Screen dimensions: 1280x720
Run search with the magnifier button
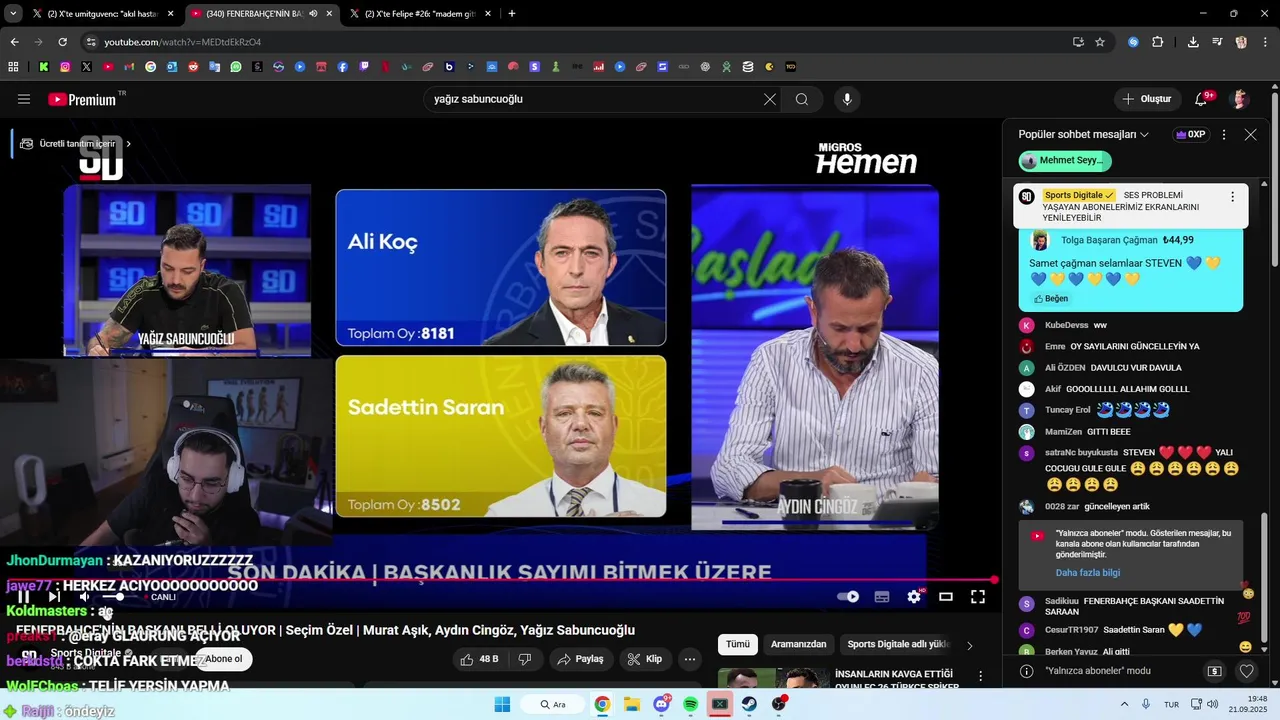(802, 99)
